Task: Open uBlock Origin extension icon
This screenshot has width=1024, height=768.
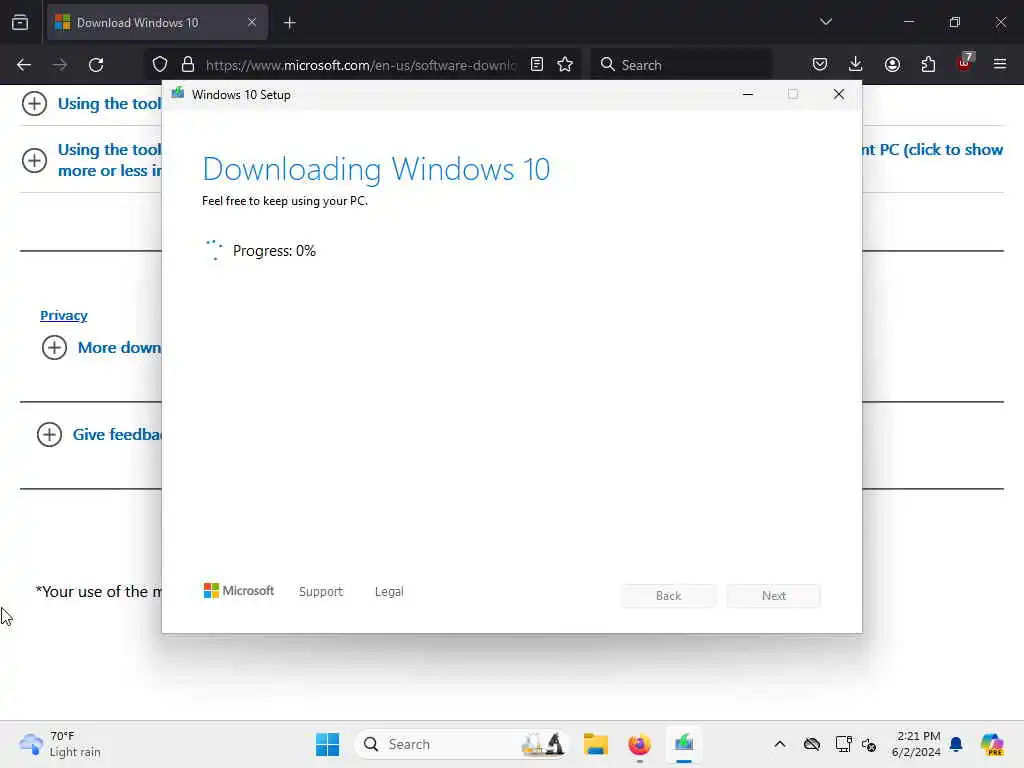Action: click(x=965, y=63)
